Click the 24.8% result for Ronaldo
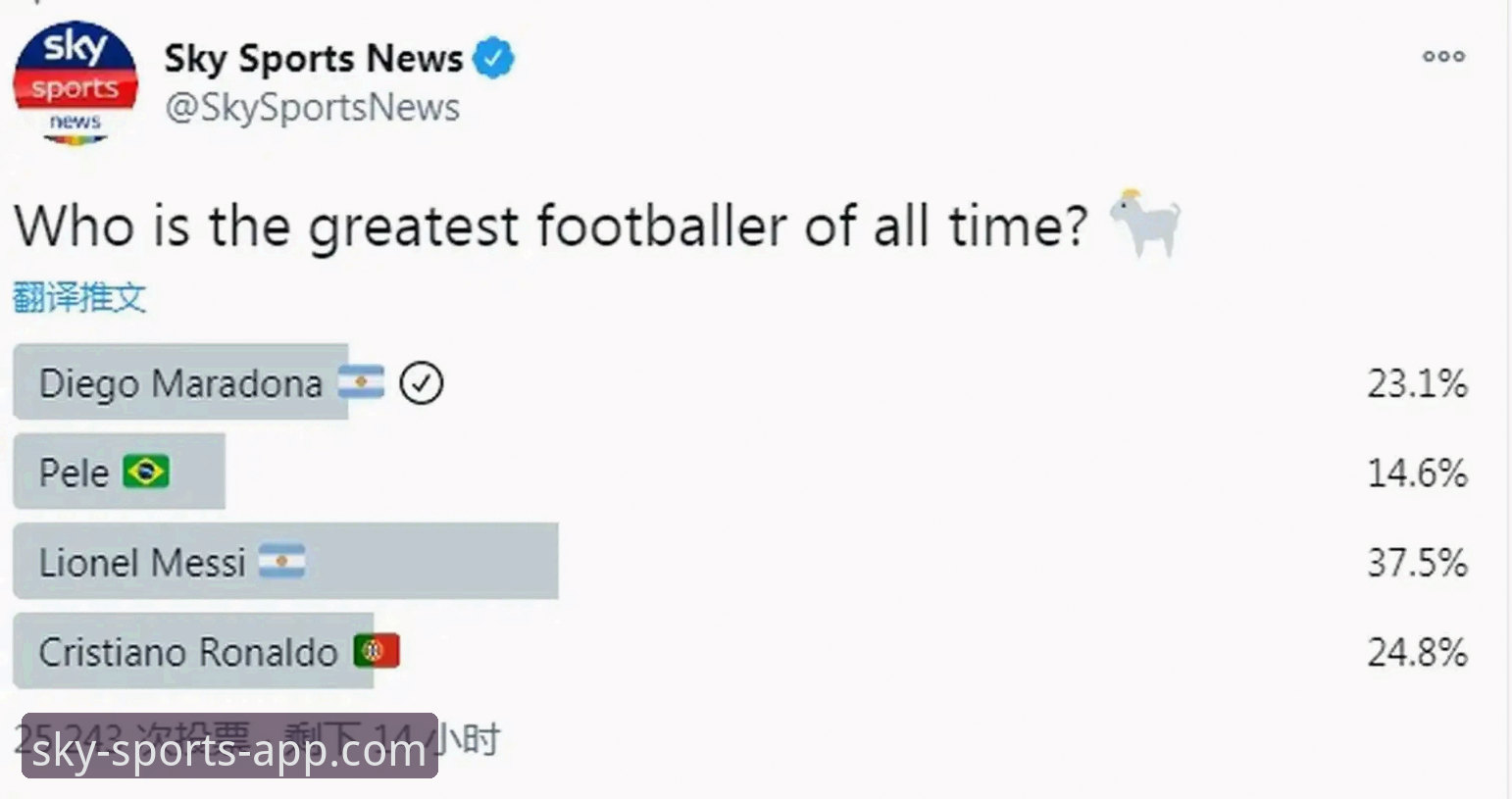The image size is (1512, 799). coord(1417,652)
